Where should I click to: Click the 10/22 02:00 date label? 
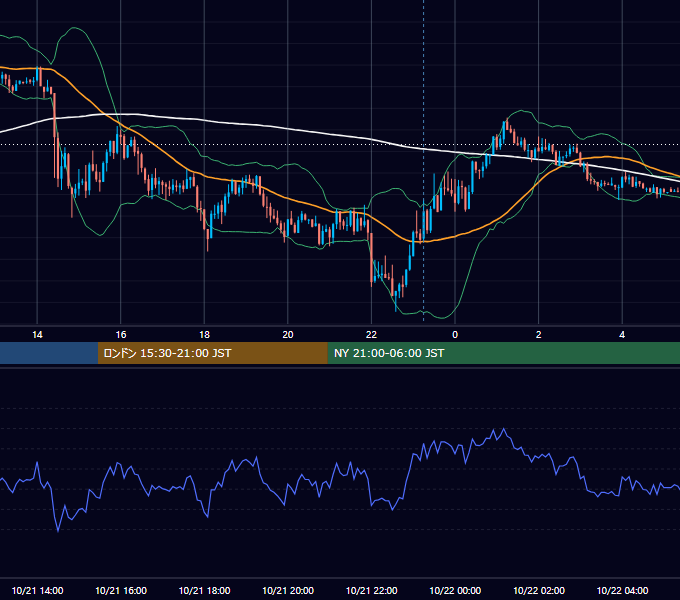click(x=539, y=590)
